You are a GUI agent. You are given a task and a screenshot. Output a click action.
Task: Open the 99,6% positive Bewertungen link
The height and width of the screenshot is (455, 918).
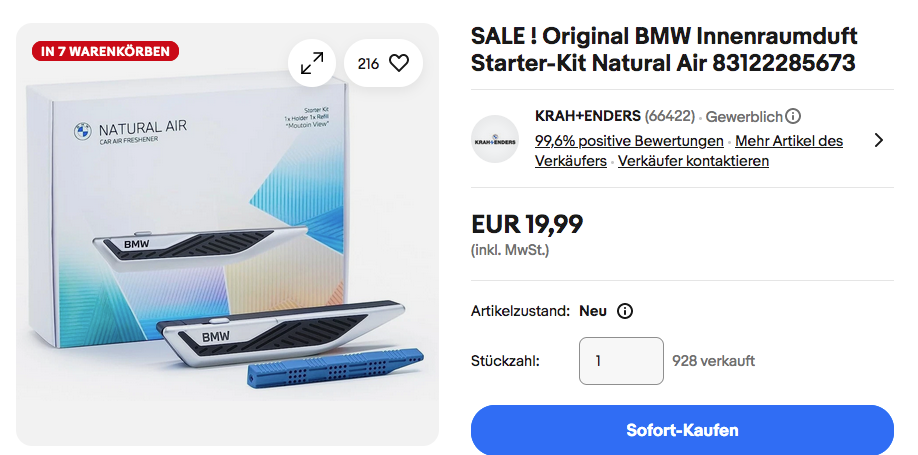(x=629, y=141)
